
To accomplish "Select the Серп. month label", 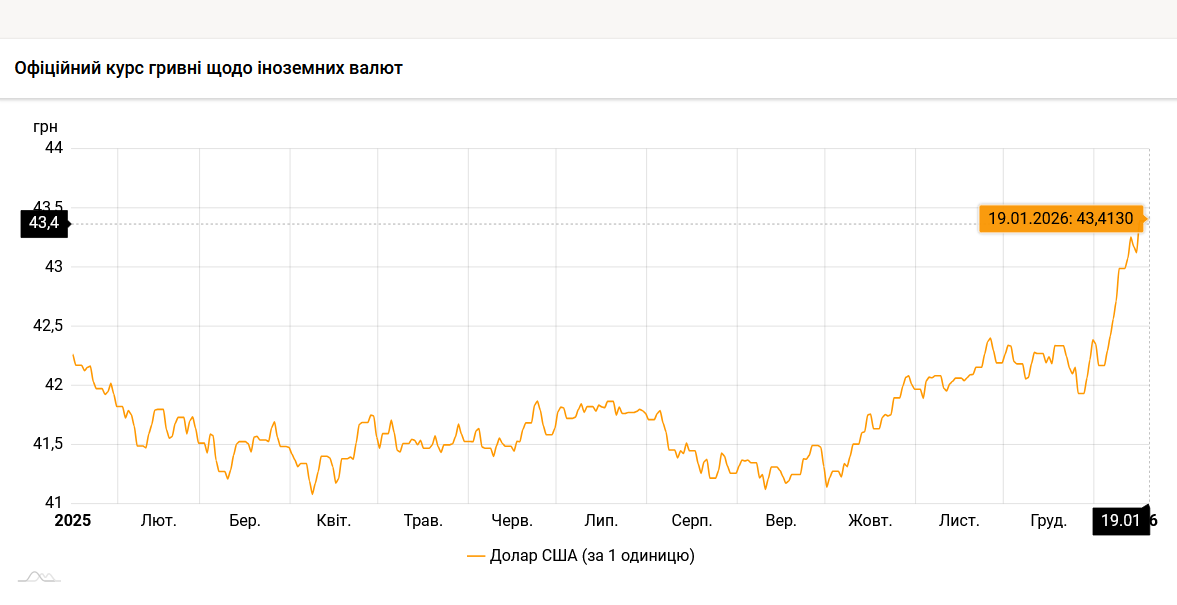I will [691, 521].
